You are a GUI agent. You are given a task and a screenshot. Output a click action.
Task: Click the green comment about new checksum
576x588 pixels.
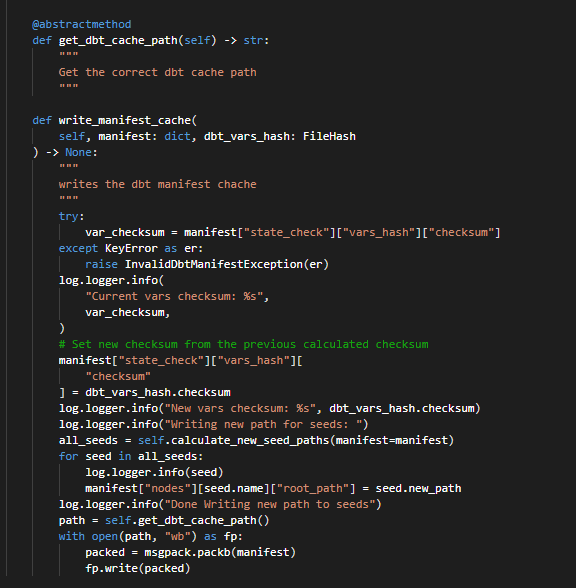pos(243,344)
